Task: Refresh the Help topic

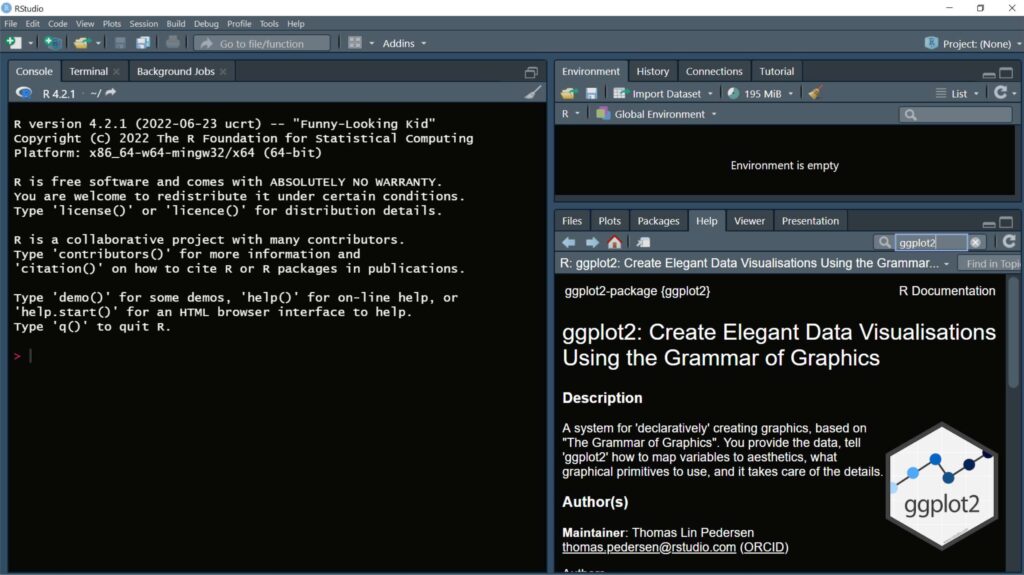Action: (x=1009, y=242)
